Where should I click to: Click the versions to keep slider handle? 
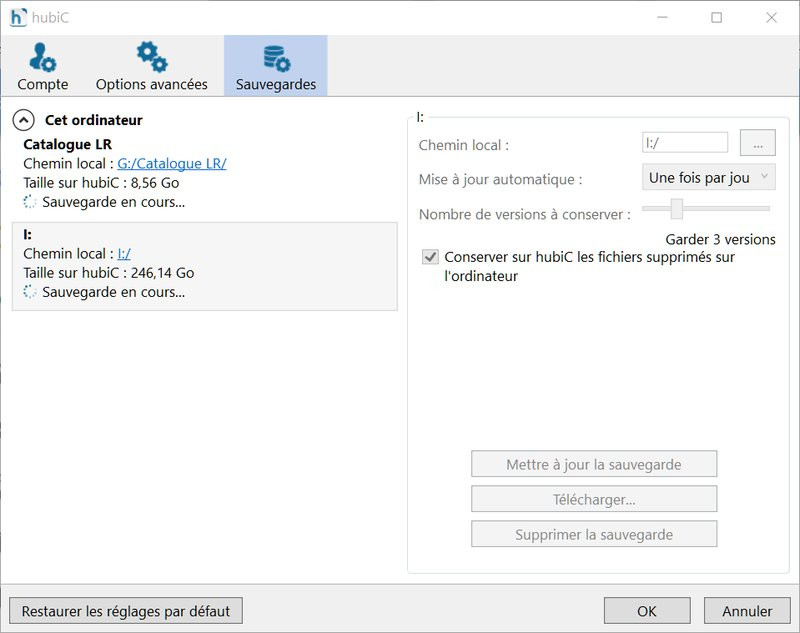tap(677, 209)
